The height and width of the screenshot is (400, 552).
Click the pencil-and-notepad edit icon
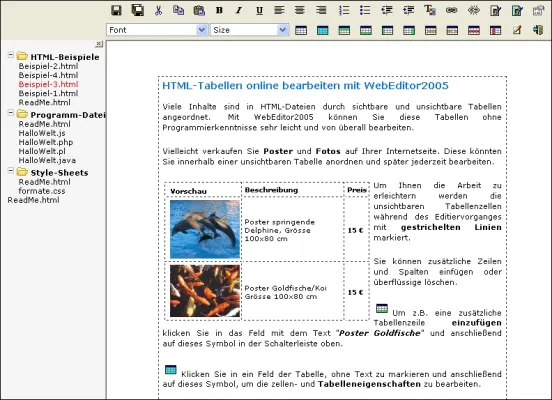click(517, 30)
